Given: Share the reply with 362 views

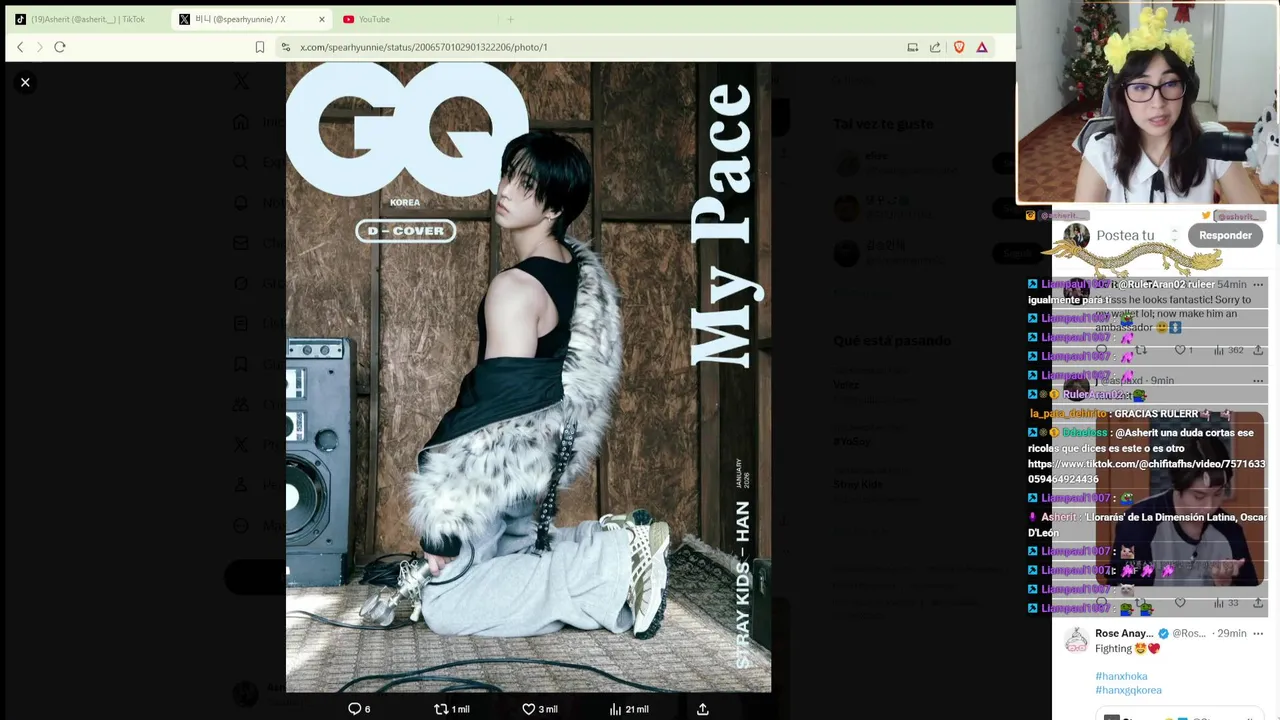Looking at the screenshot, I should pyautogui.click(x=1258, y=350).
